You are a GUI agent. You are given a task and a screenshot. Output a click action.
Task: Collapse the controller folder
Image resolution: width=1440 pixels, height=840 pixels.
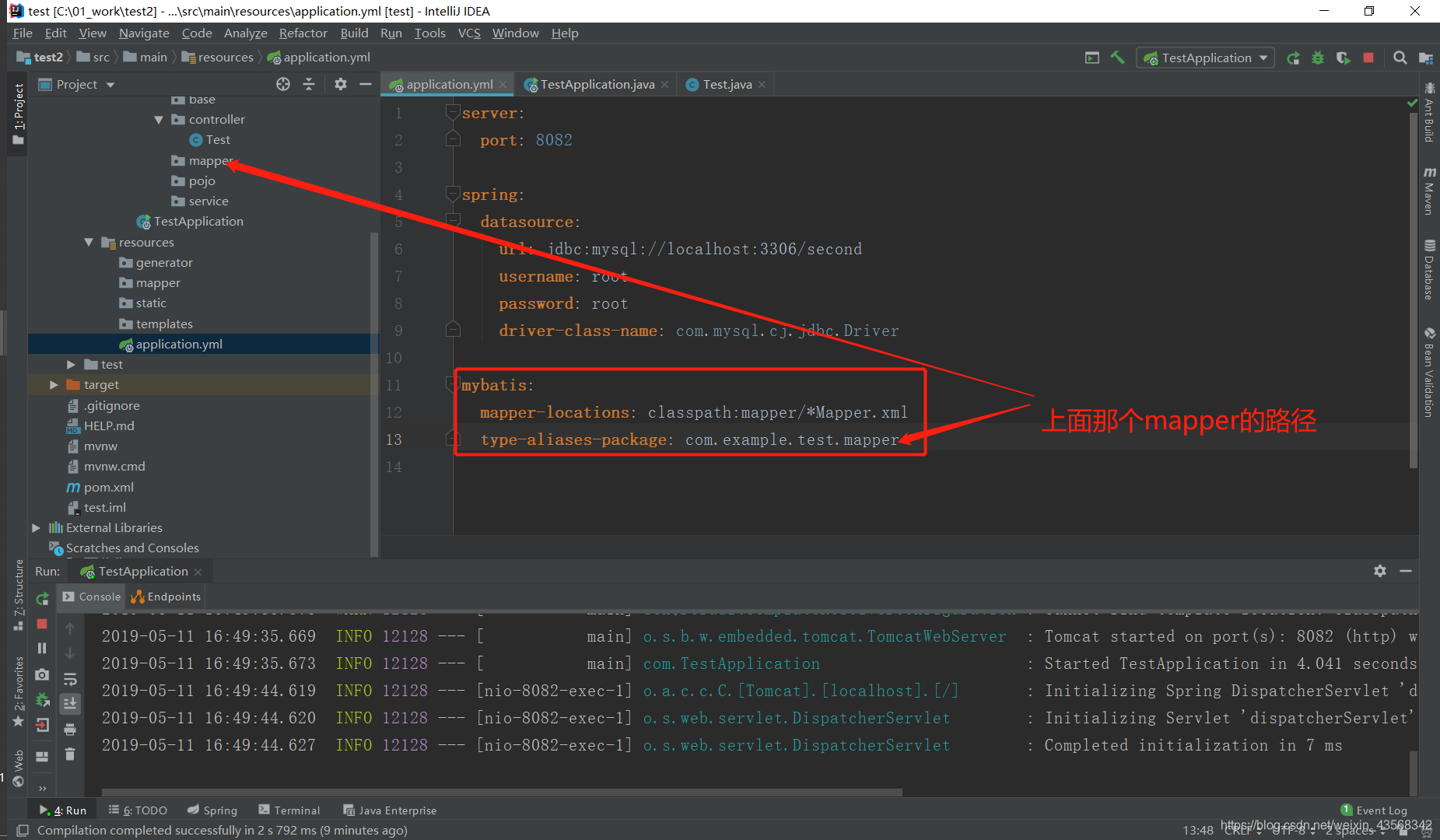coord(159,120)
